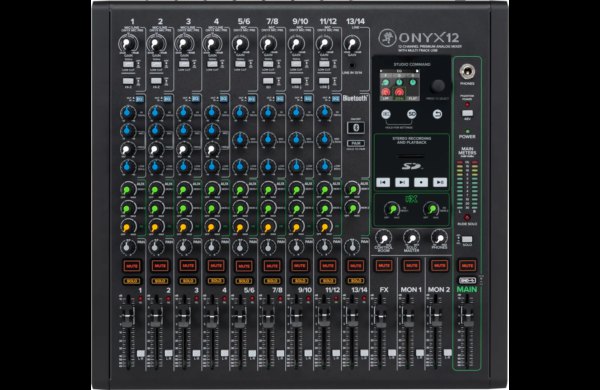Mute channel 4
The width and height of the screenshot is (600, 390).
coord(215,266)
